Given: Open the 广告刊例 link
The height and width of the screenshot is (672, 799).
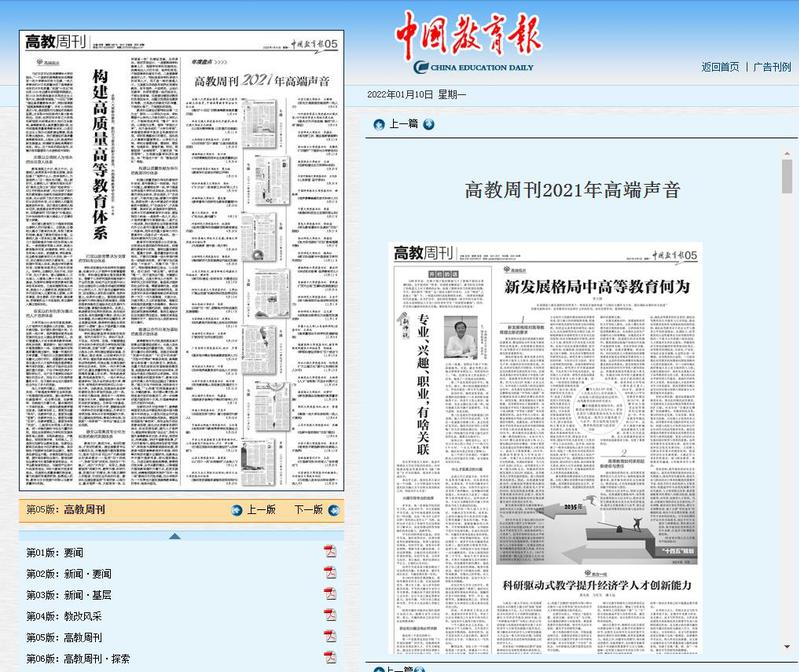Looking at the screenshot, I should (772, 67).
